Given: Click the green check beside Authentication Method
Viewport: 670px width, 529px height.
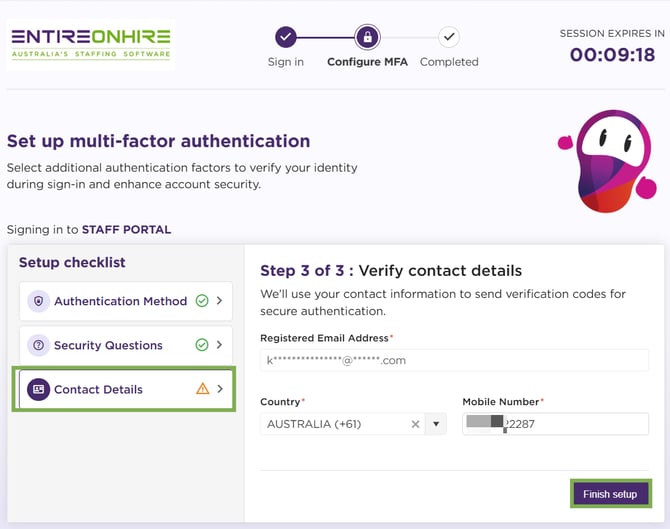Looking at the screenshot, I should (202, 301).
